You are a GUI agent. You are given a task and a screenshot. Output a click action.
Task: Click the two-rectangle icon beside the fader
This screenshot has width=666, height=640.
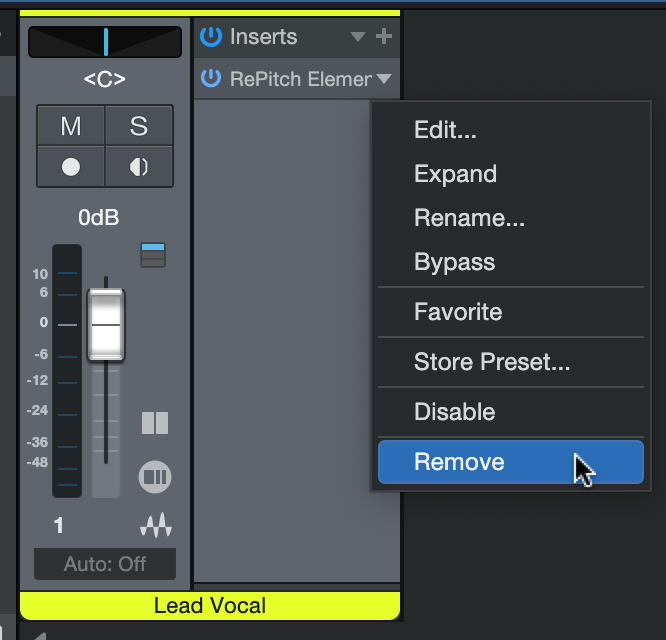click(155, 422)
